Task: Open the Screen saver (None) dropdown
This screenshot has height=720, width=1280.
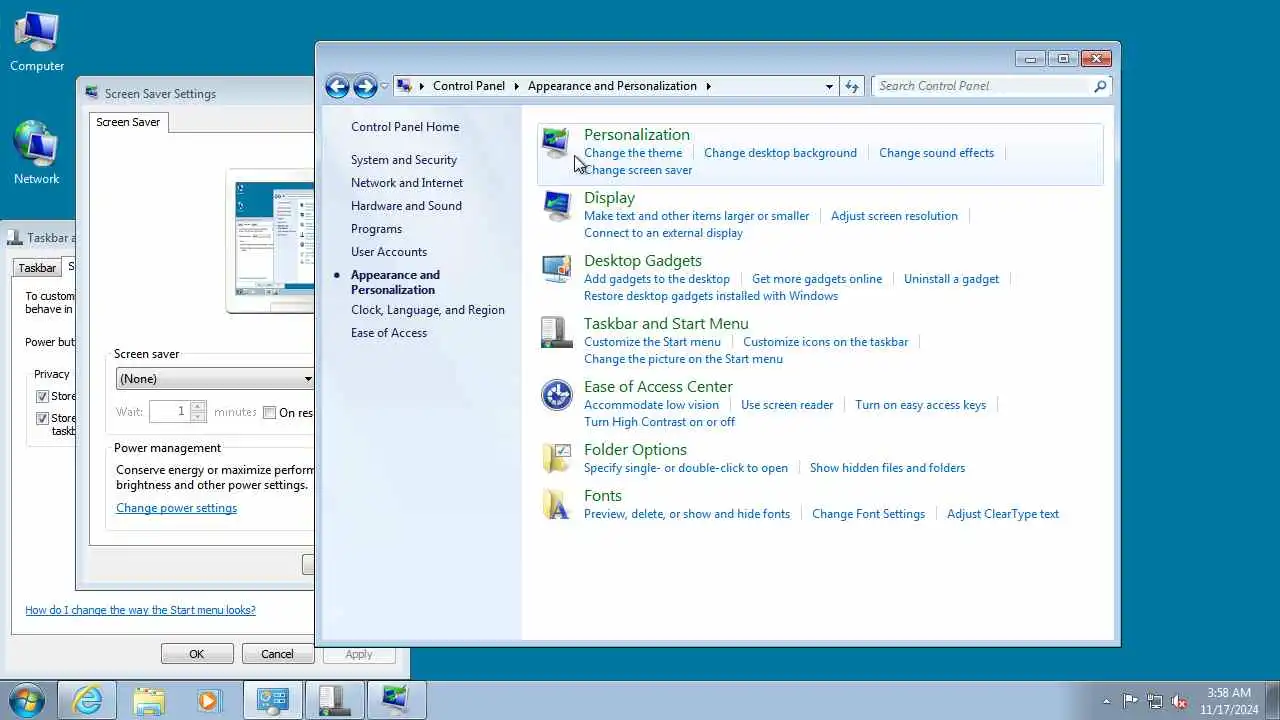Action: click(x=215, y=379)
